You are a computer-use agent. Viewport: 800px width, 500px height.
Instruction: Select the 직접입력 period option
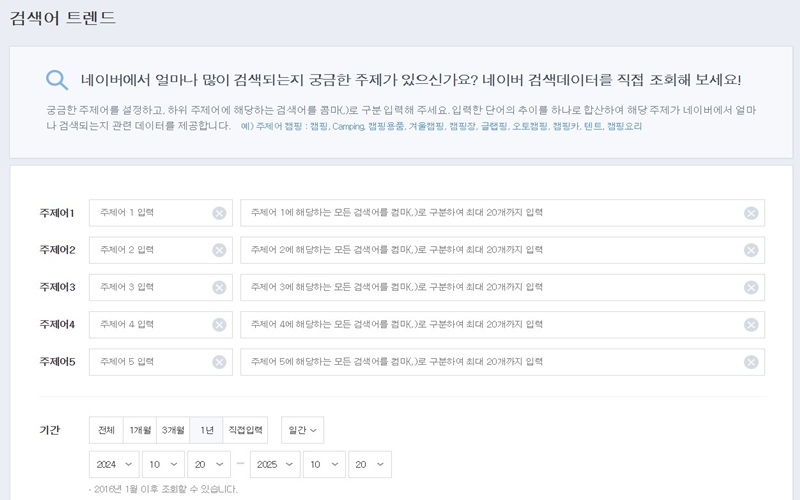[245, 430]
